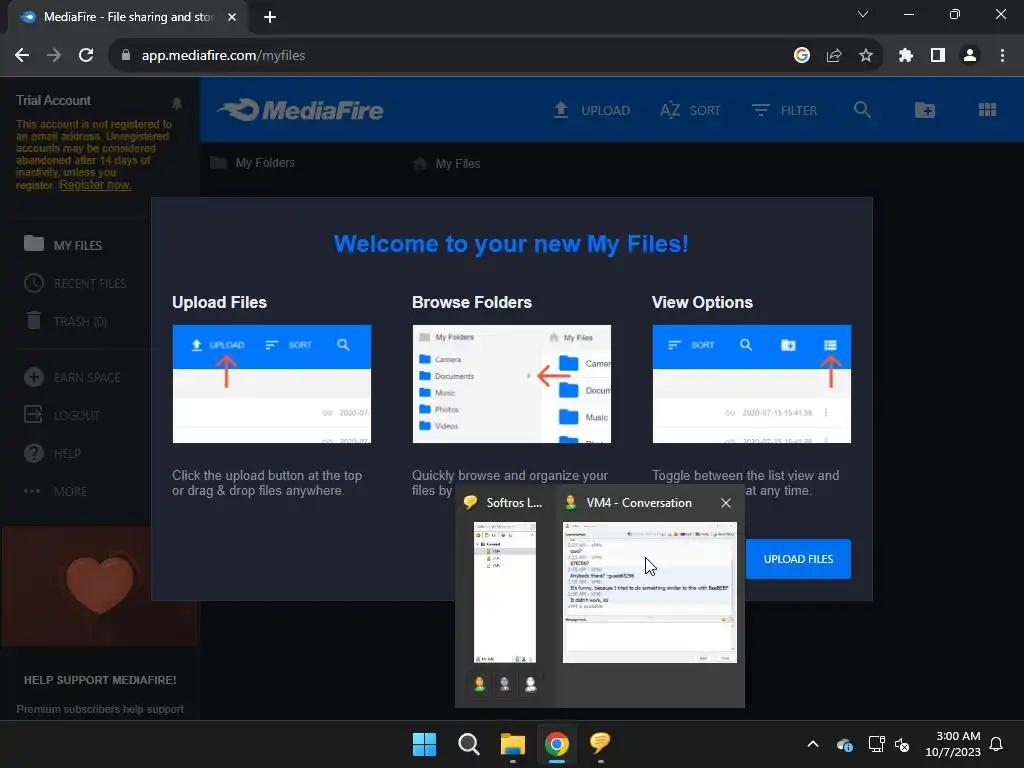This screenshot has width=1024, height=768.
Task: Open Windows taskbar Search
Action: click(x=468, y=744)
